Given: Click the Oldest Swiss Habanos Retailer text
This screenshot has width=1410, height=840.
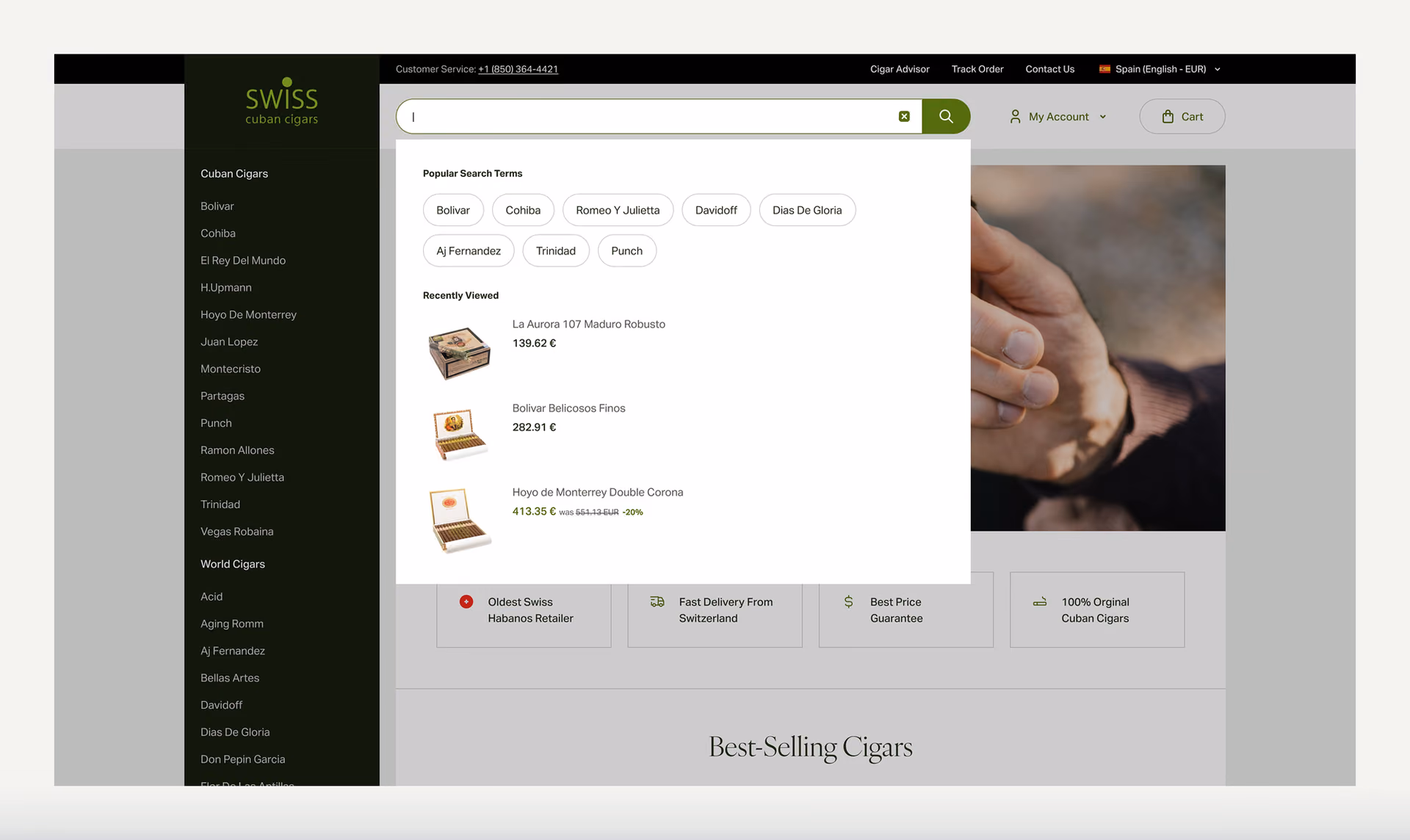Looking at the screenshot, I should click(x=531, y=610).
